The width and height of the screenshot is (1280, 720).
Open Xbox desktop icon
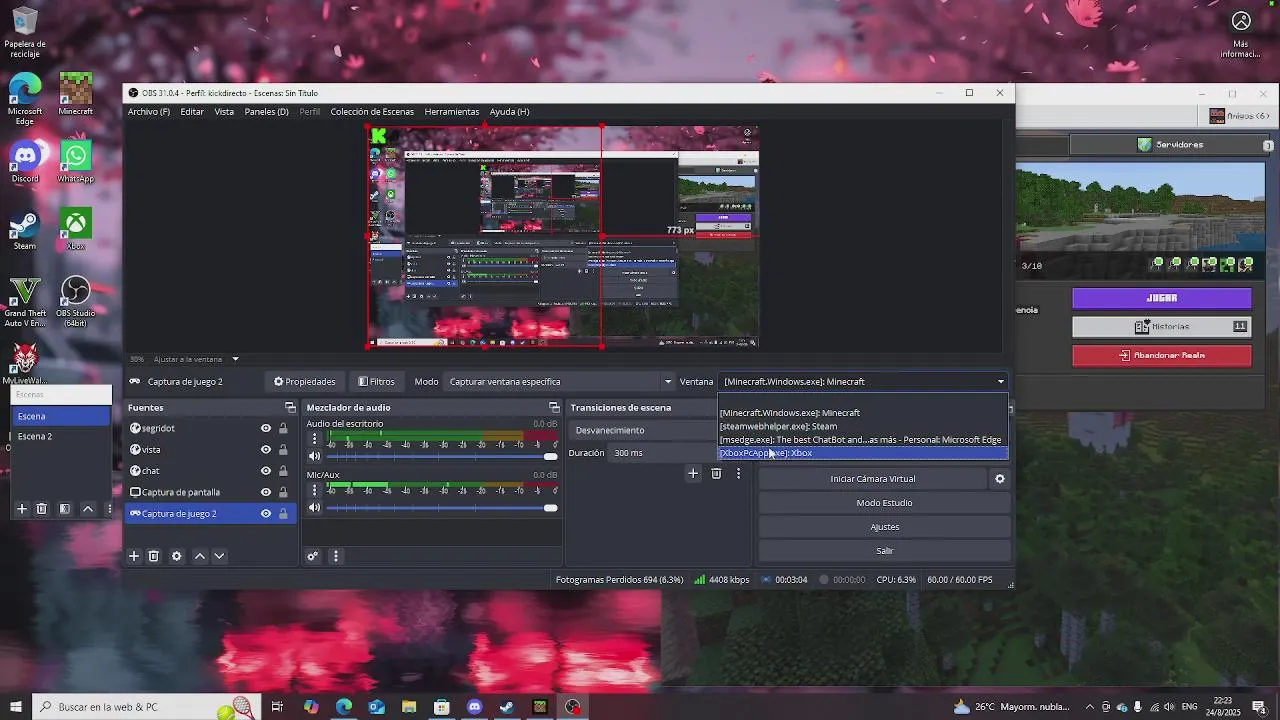click(x=75, y=229)
